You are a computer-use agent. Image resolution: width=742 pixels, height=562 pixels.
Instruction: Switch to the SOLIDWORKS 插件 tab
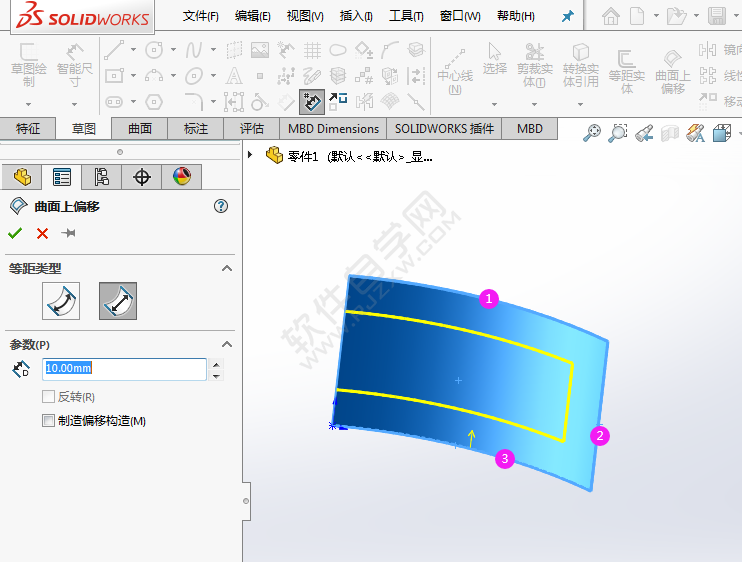coord(444,129)
